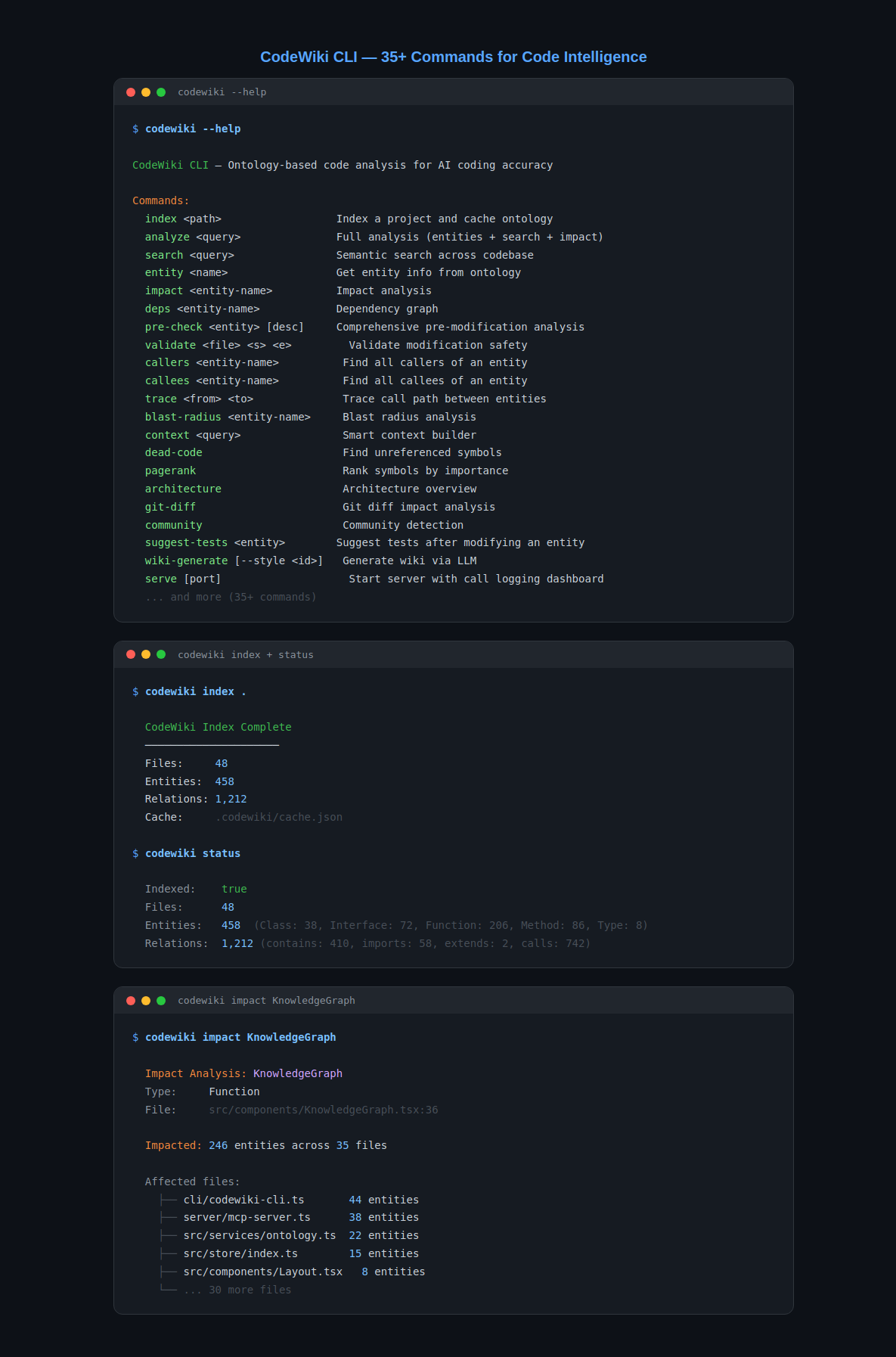Click the 'callers <entity-name>' command

click(x=212, y=363)
